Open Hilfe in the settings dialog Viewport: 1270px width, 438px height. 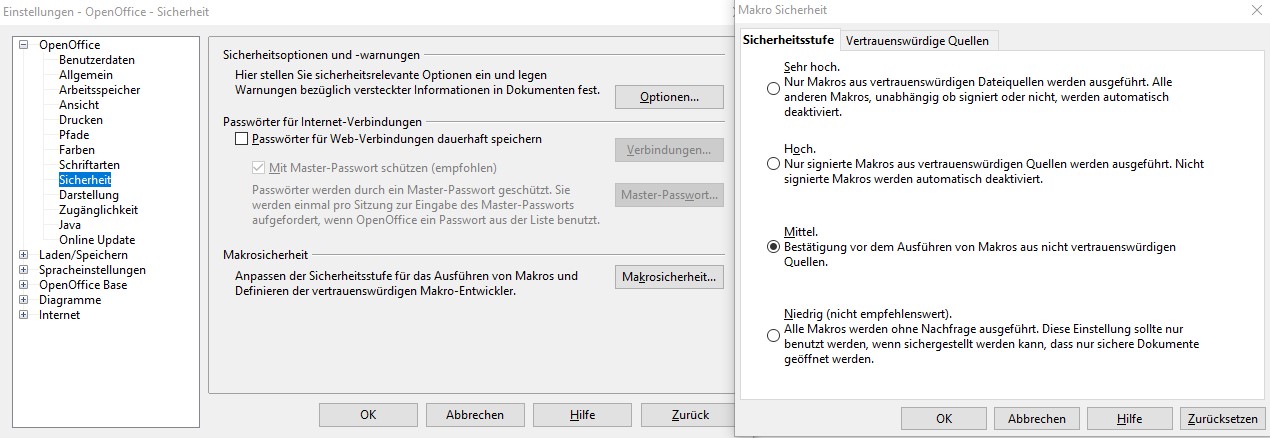[583, 415]
